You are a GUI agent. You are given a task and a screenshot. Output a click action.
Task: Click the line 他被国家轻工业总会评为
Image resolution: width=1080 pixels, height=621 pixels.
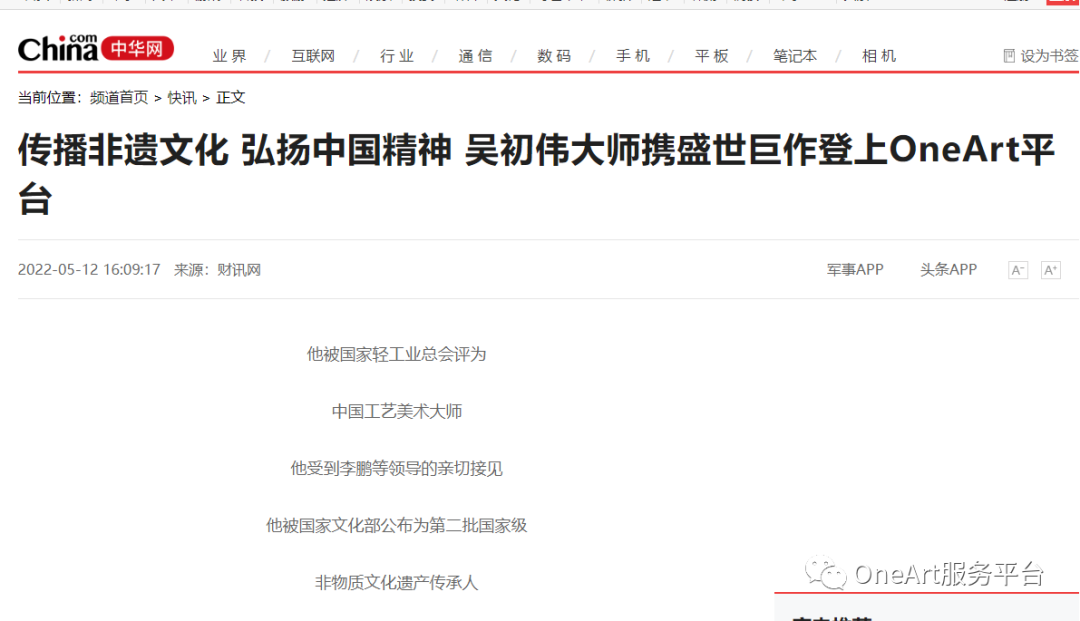[x=397, y=355]
